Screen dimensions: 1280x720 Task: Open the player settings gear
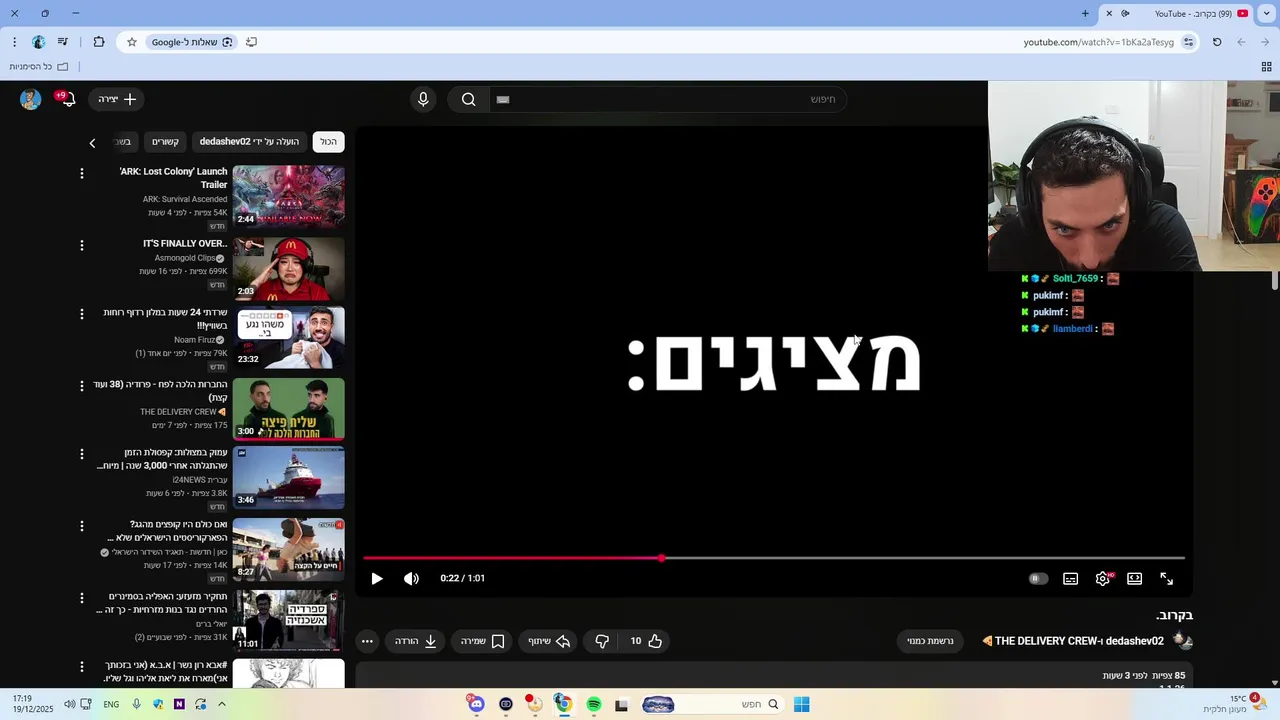(x=1103, y=579)
